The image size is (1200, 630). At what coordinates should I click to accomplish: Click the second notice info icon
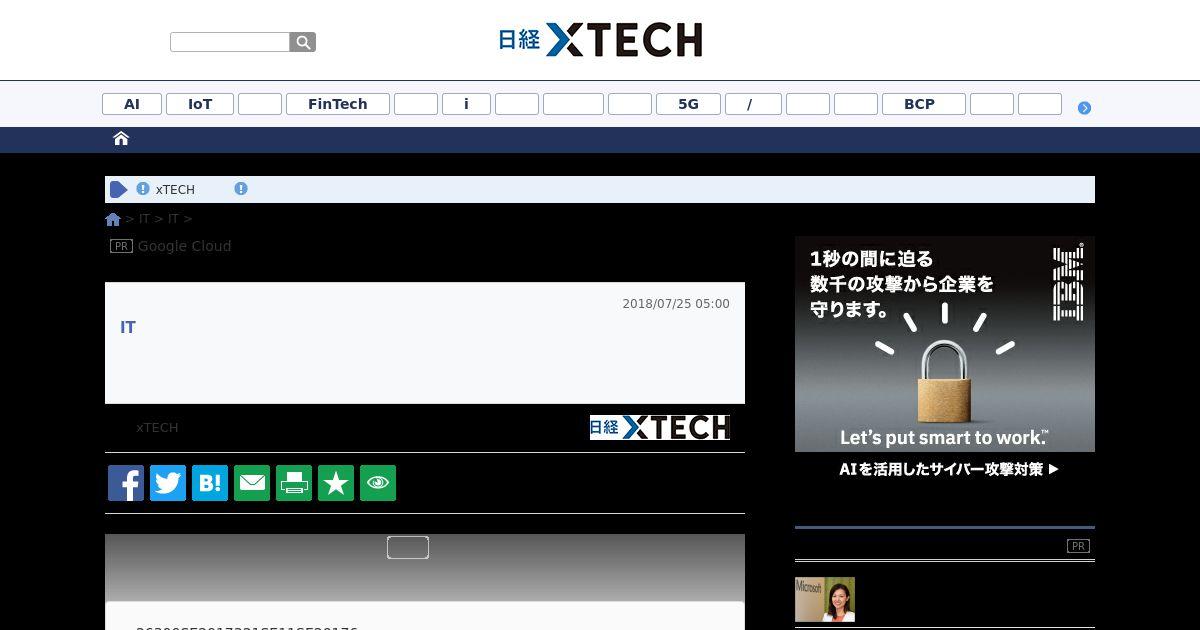[x=241, y=189]
